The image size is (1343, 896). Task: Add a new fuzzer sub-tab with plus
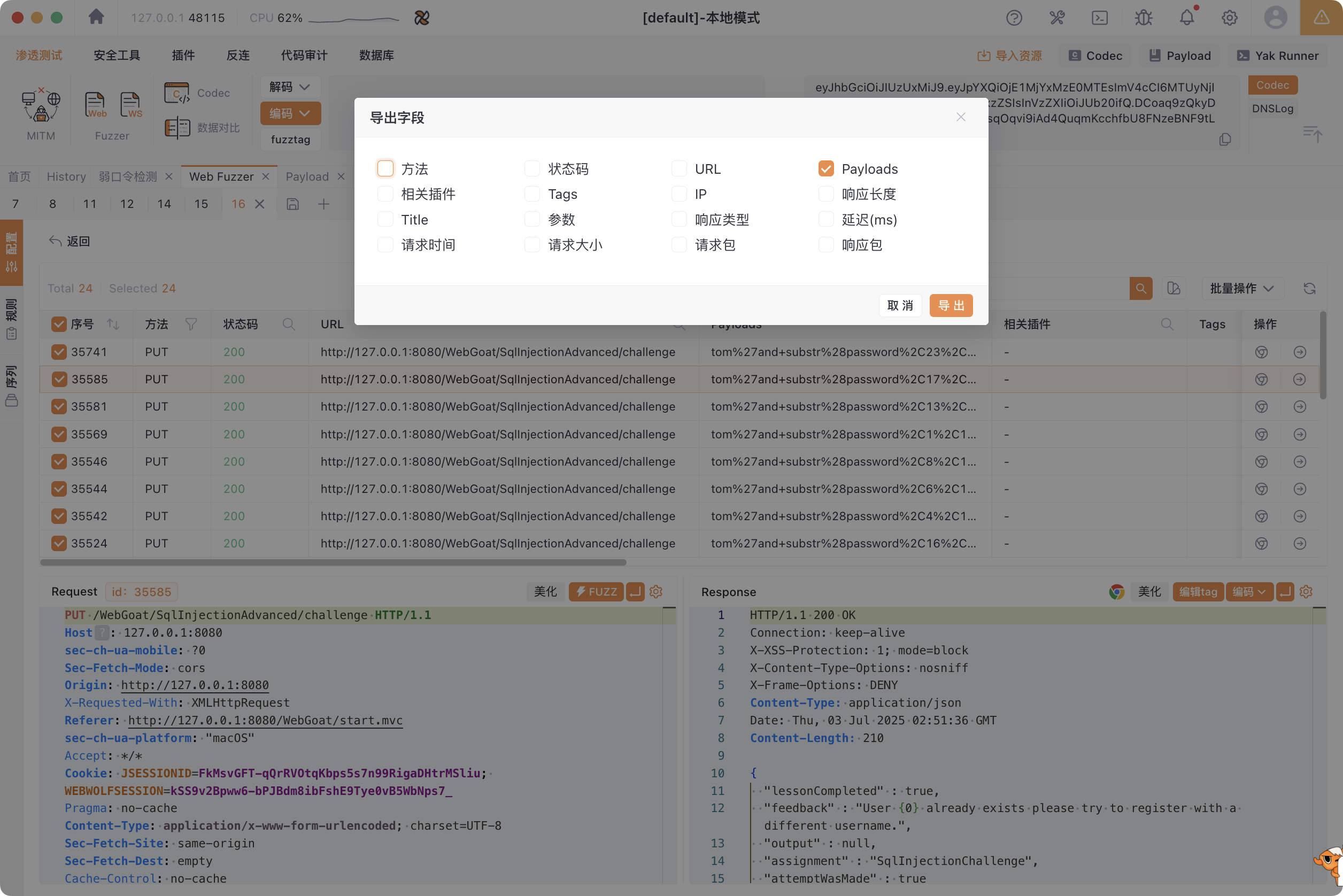[323, 204]
